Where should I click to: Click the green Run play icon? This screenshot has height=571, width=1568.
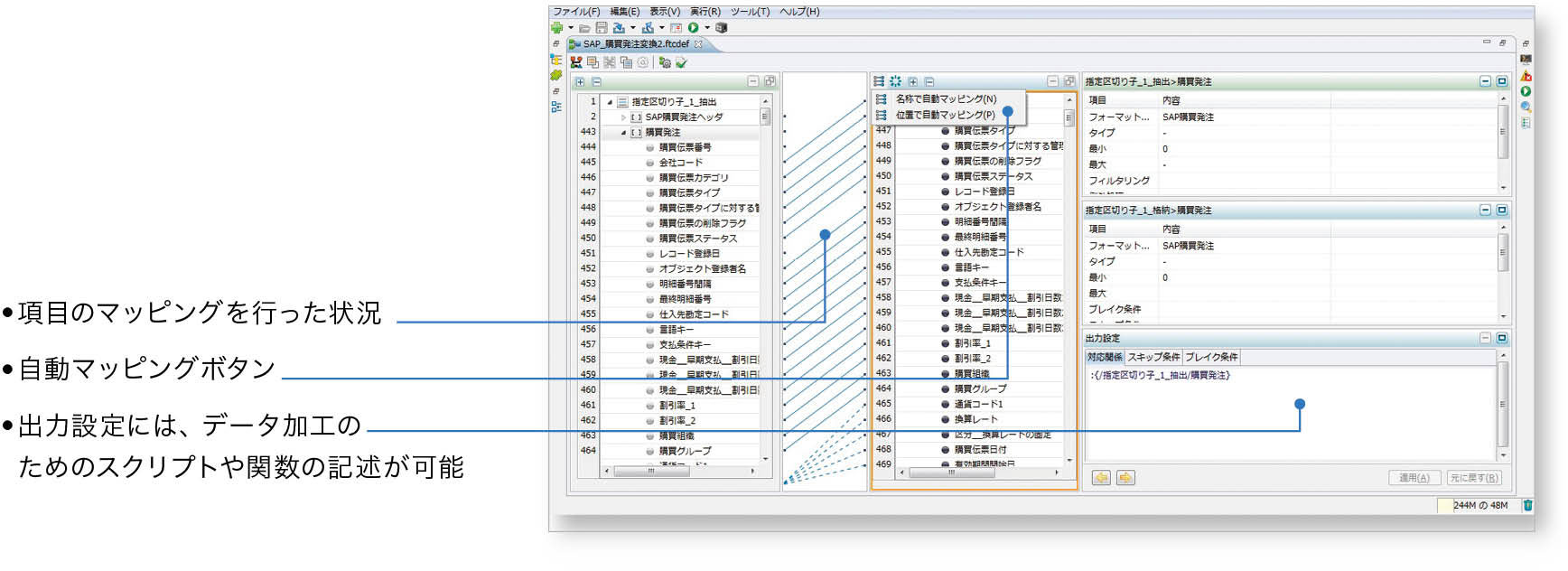(694, 28)
